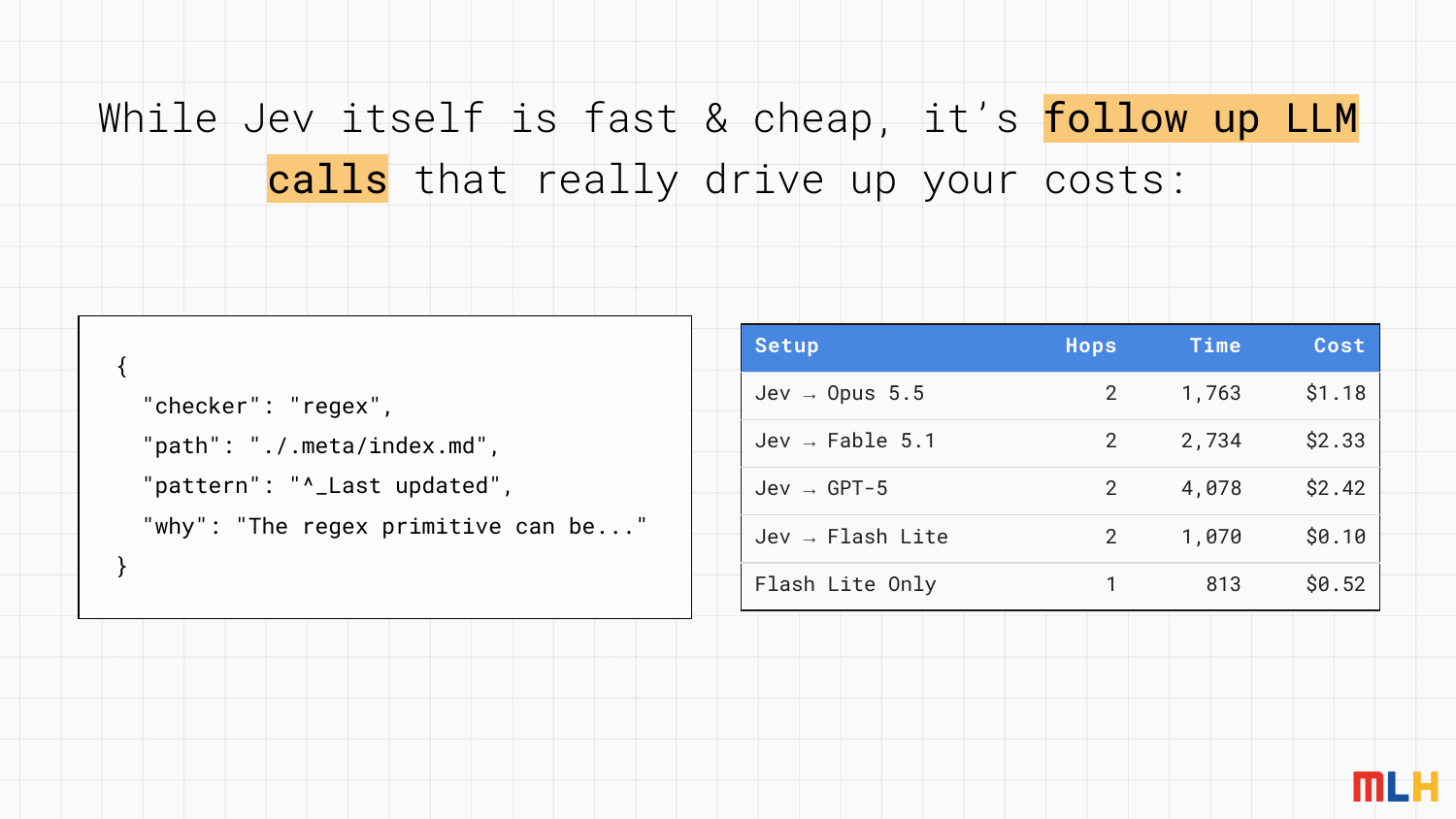Image resolution: width=1456 pixels, height=819 pixels.
Task: Click the cost value $2.33
Action: pyautogui.click(x=1336, y=442)
